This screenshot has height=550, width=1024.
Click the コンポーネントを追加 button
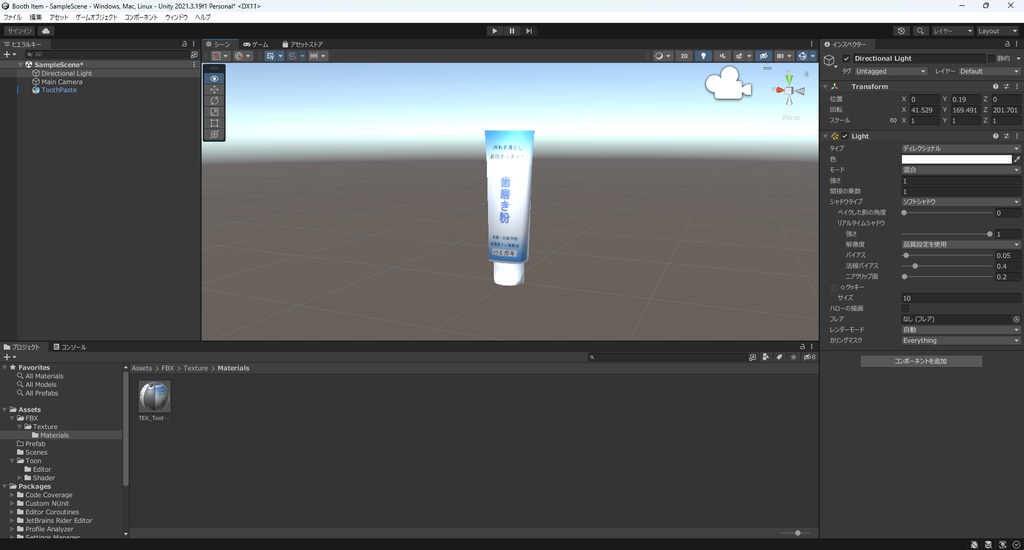point(921,361)
